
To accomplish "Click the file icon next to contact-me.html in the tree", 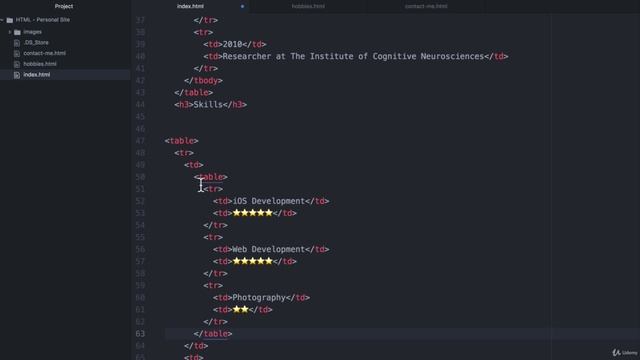I will point(17,53).
